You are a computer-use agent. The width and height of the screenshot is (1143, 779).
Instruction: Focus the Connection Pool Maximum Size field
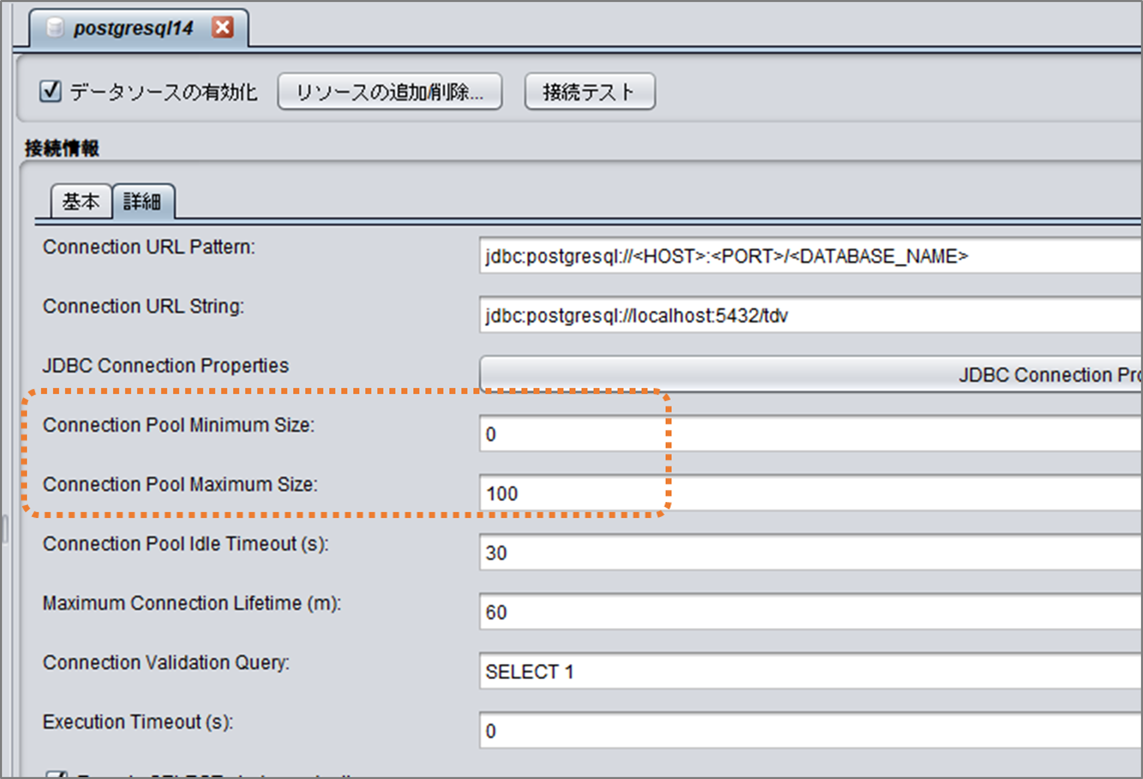pos(811,493)
